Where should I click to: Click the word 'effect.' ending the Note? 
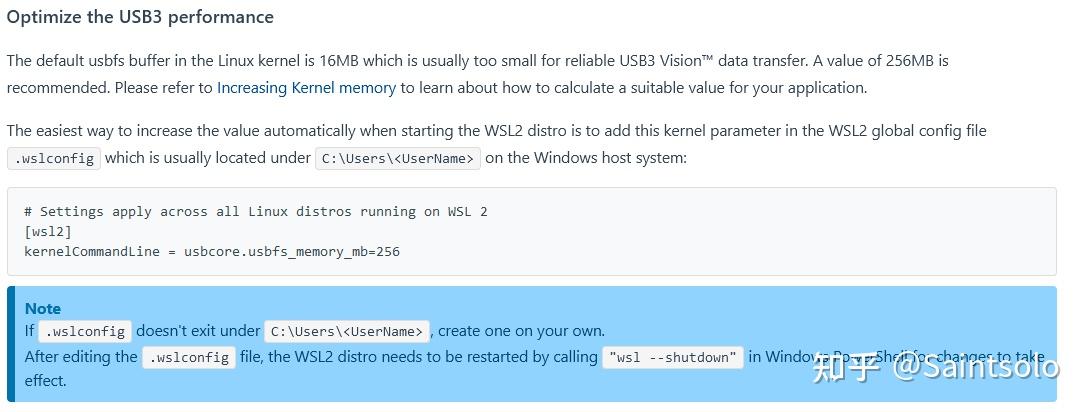point(45,381)
